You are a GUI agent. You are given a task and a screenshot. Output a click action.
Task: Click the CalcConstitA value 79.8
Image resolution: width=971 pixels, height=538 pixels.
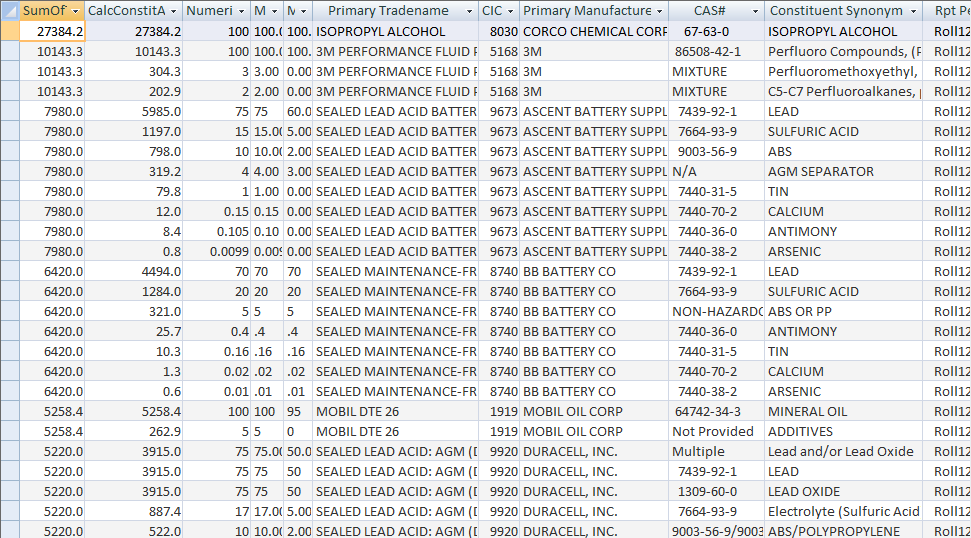tap(134, 191)
